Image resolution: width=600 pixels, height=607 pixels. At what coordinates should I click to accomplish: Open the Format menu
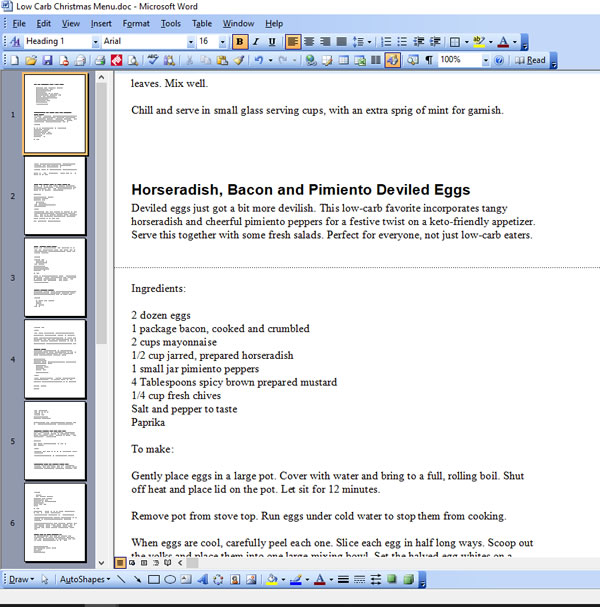tap(136, 24)
